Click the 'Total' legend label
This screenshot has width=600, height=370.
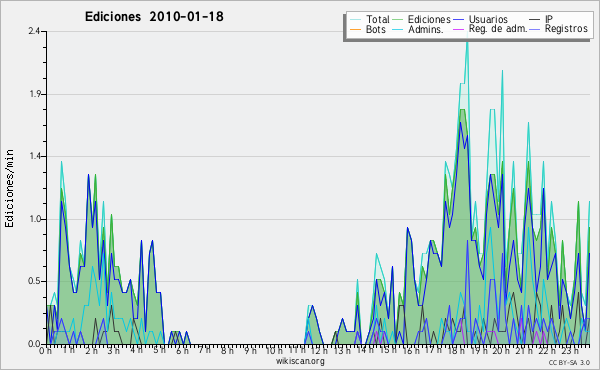point(377,19)
